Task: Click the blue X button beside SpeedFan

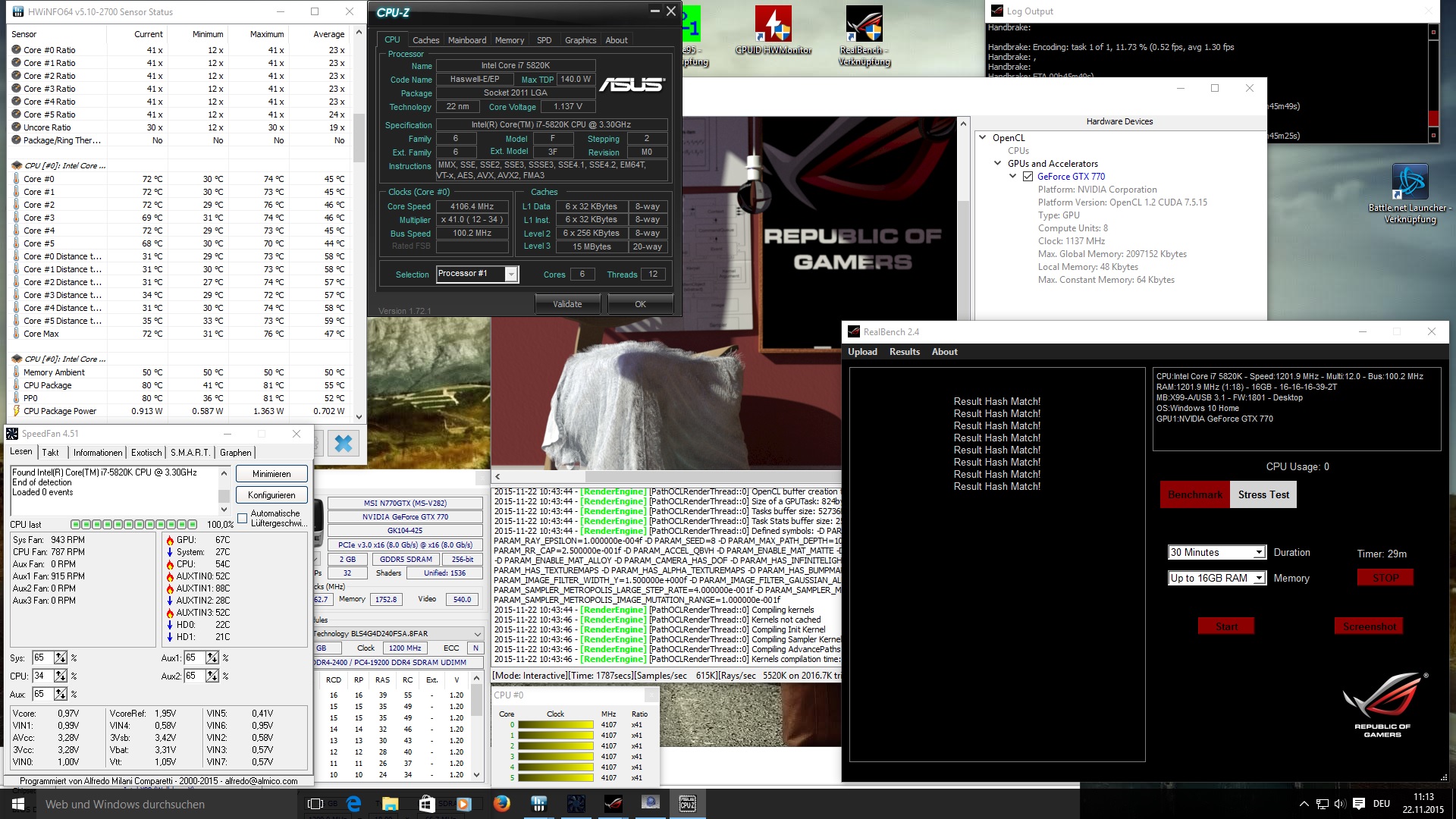Action: (x=343, y=444)
